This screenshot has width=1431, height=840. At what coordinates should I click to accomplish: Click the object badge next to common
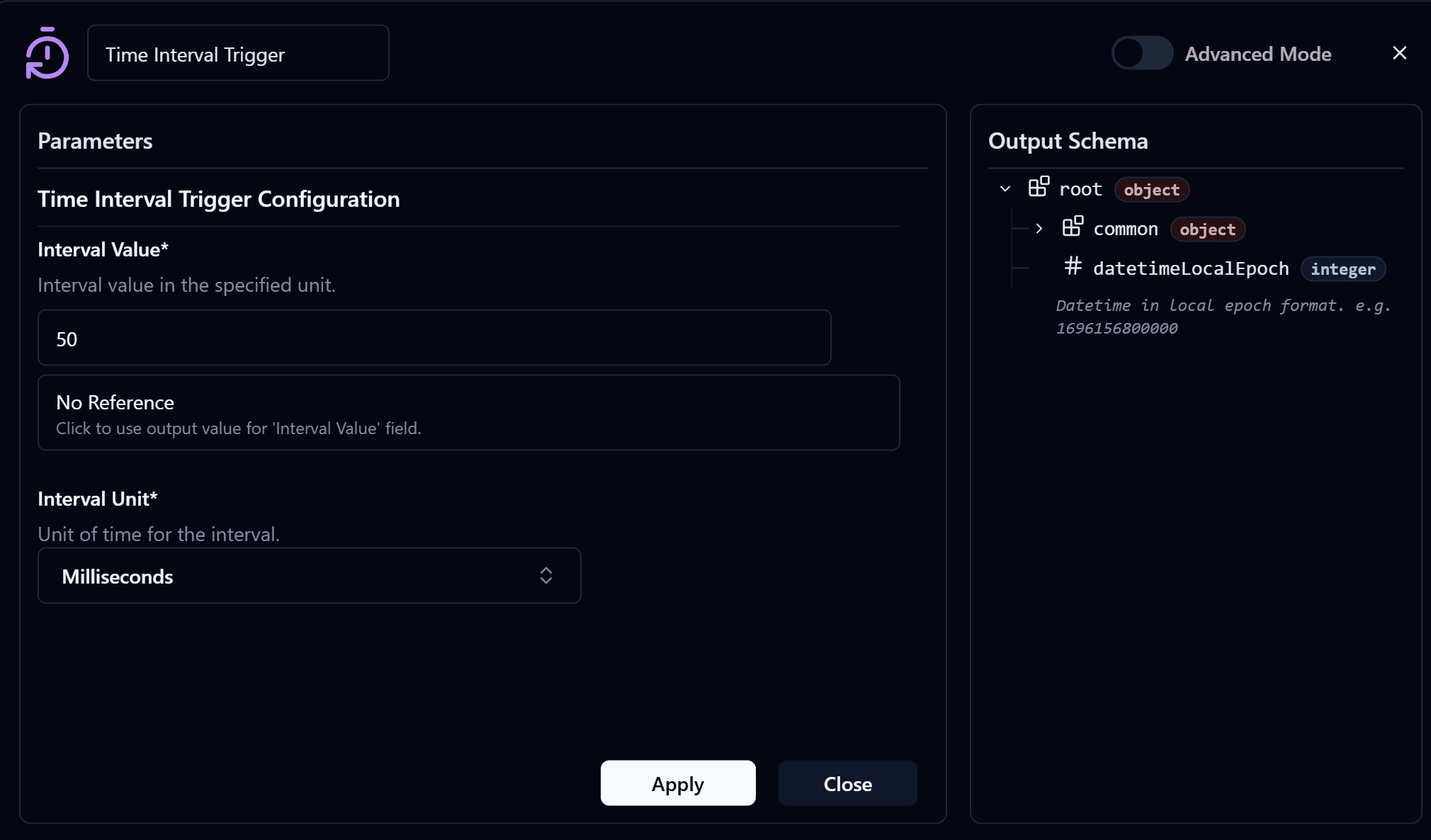pyautogui.click(x=1207, y=229)
